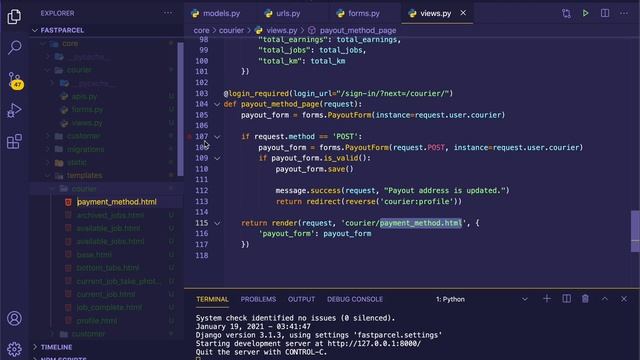Open forms.py in Explorer tree

click(87, 110)
